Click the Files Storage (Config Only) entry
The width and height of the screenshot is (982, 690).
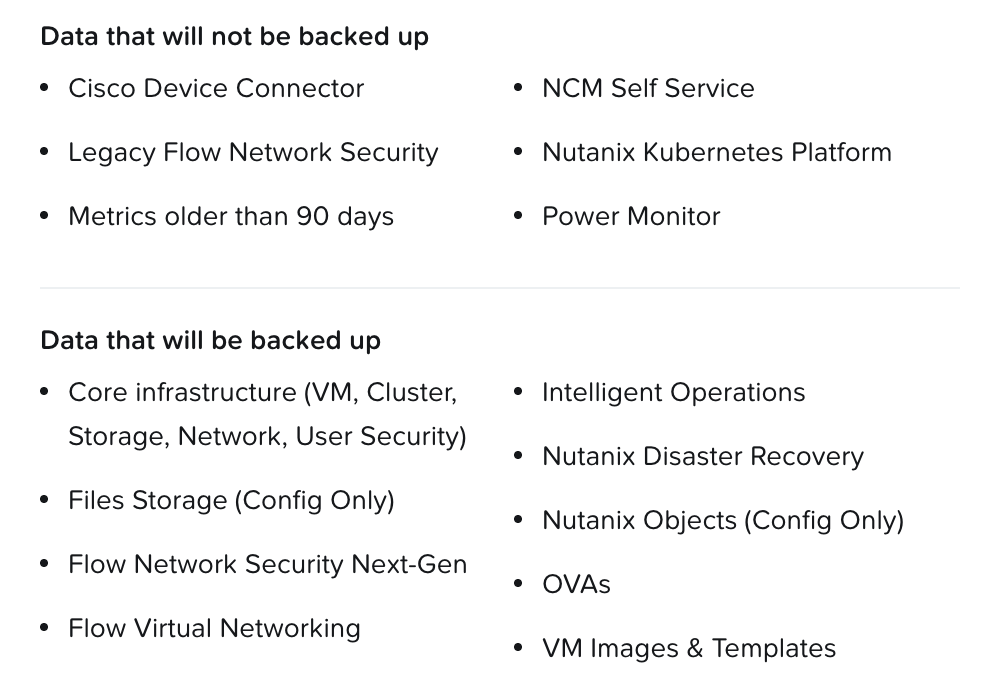tap(231, 500)
